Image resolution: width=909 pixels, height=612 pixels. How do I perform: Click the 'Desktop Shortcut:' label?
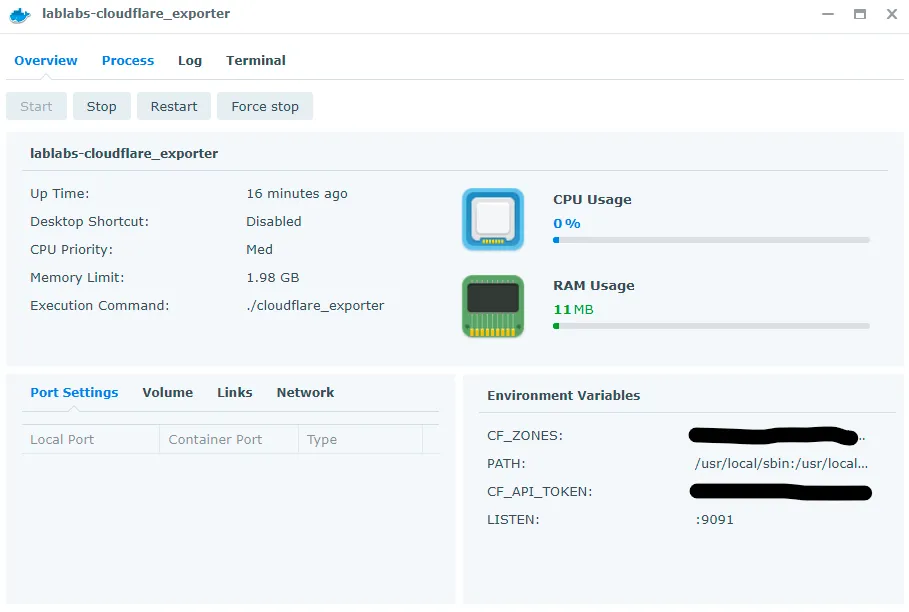click(89, 221)
